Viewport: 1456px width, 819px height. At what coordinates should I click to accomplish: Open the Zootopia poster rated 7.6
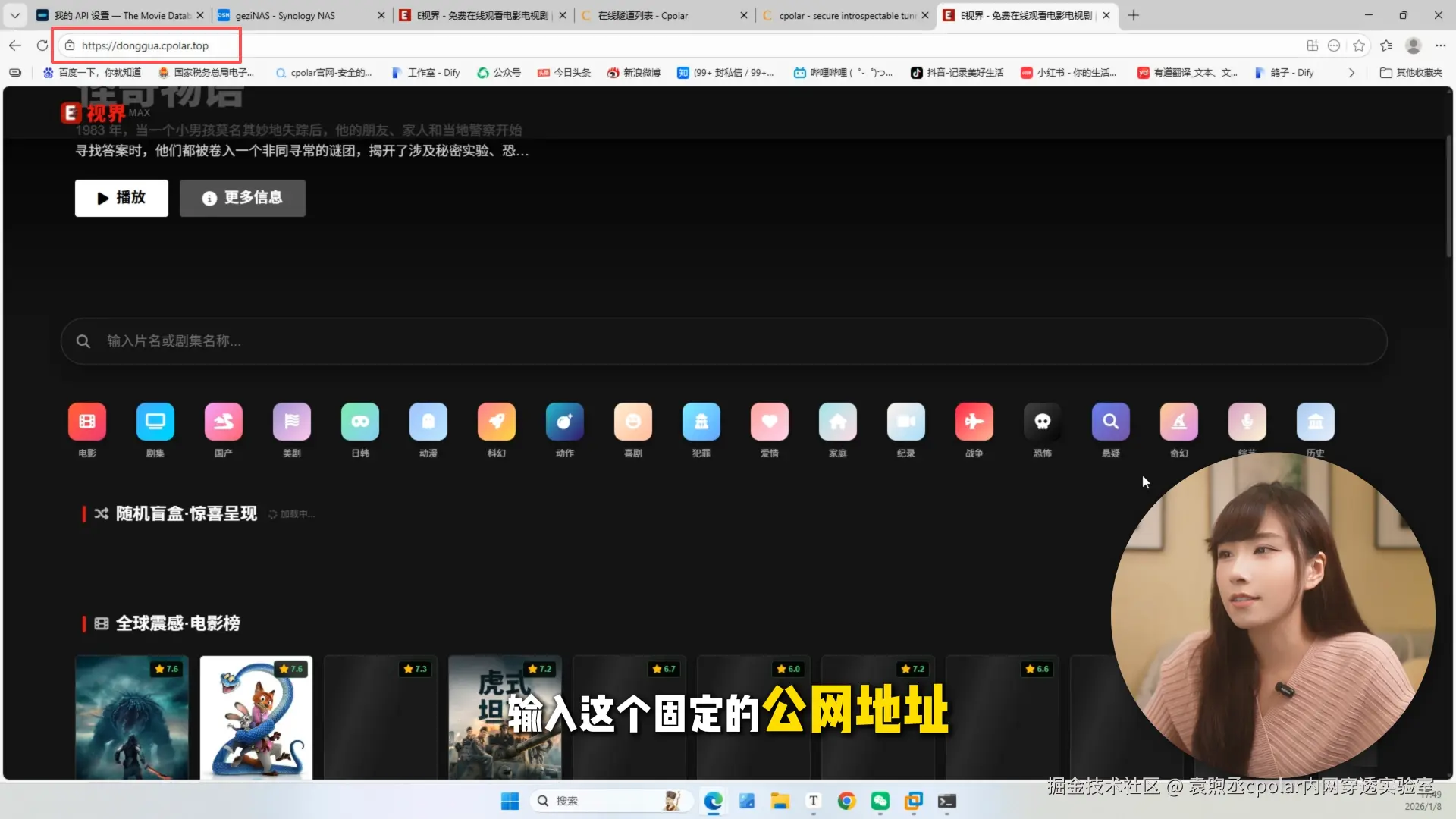(256, 717)
